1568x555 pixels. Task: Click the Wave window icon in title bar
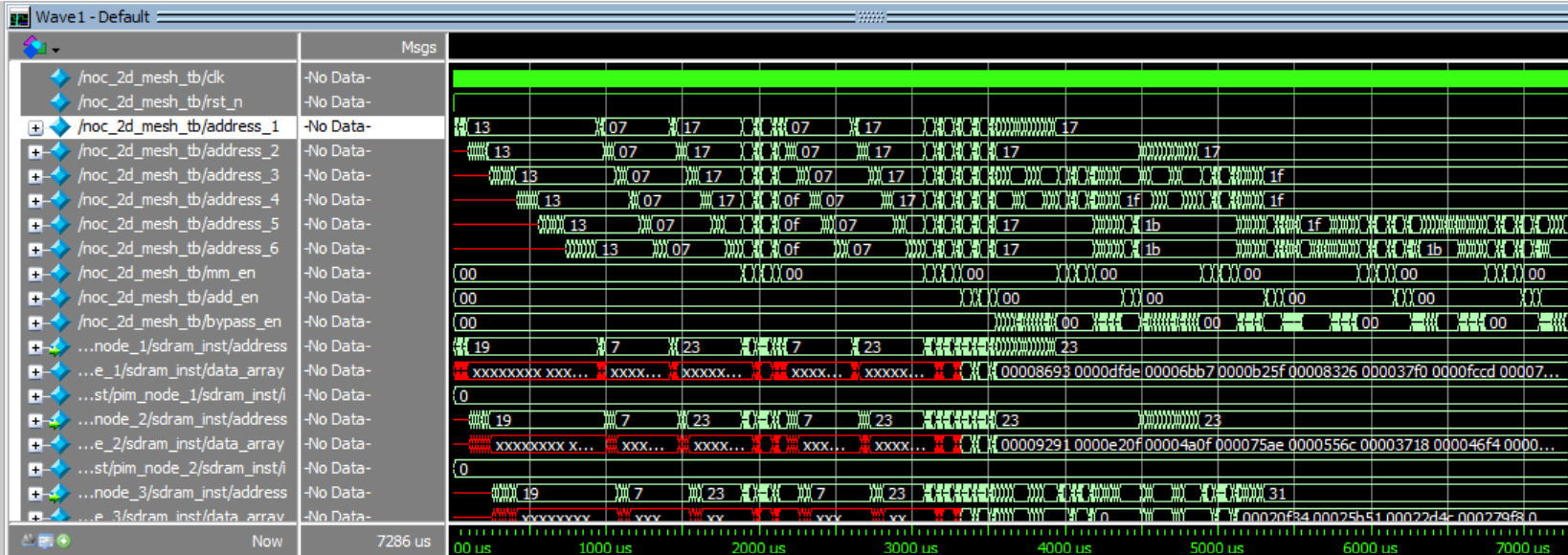18,17
